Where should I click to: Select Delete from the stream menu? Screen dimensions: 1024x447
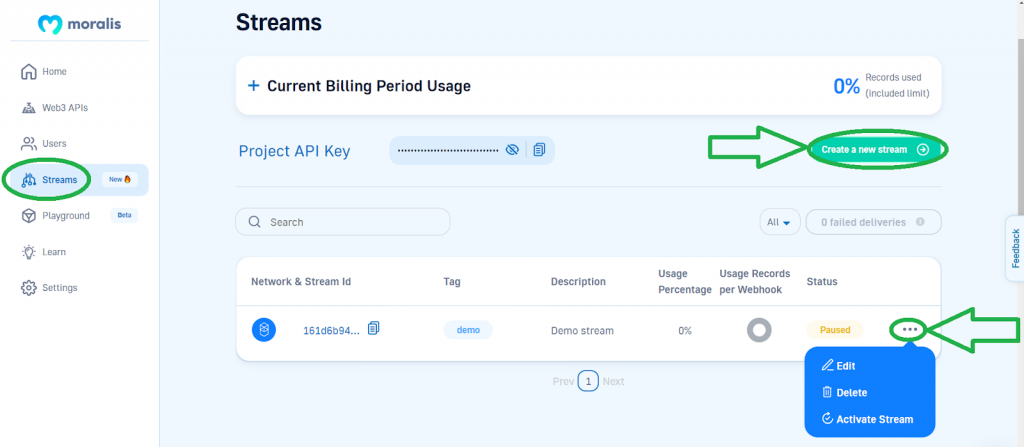click(x=844, y=393)
